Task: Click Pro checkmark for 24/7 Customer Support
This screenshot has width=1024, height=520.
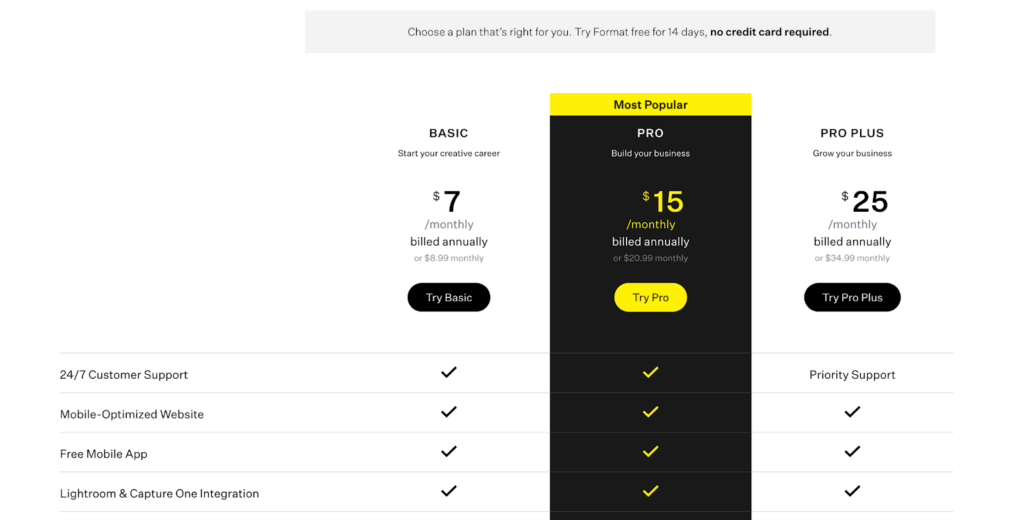Action: pos(650,372)
